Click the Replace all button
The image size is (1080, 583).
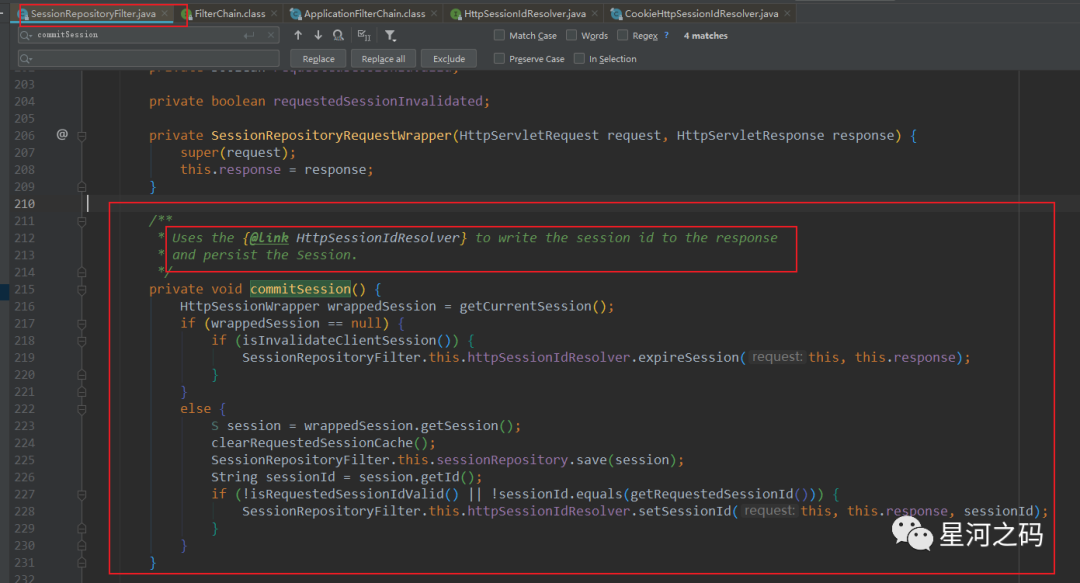pyautogui.click(x=383, y=59)
